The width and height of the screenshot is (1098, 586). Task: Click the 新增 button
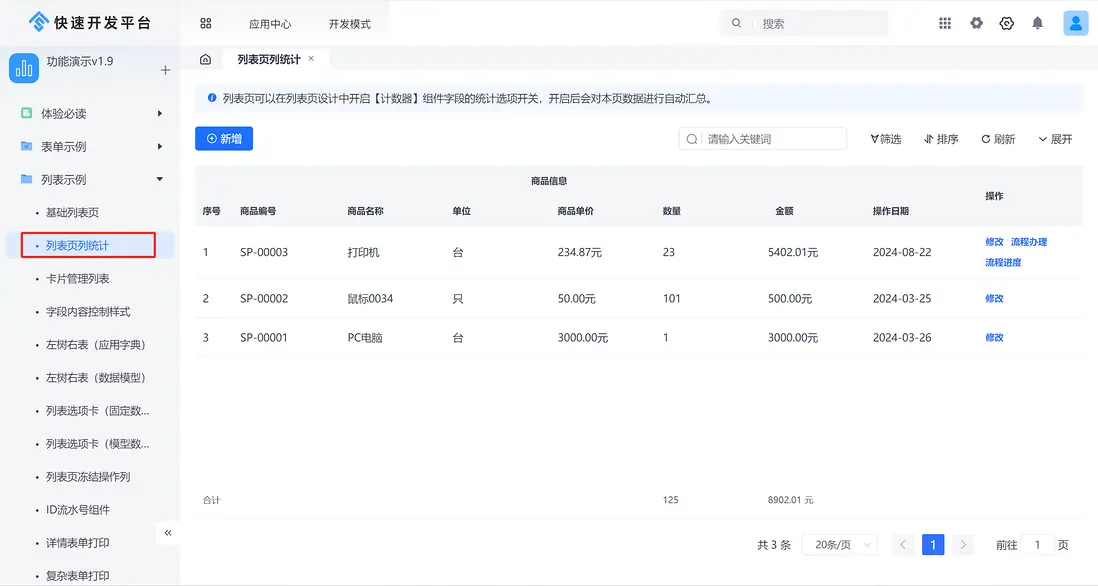(224, 139)
